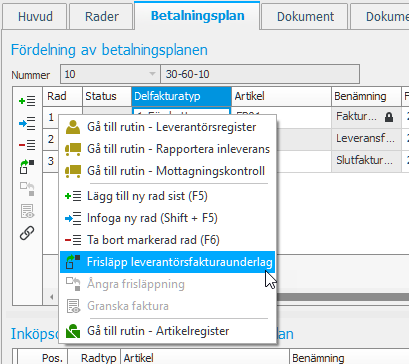Click the greyed undo release sidebar icon

tap(27, 189)
